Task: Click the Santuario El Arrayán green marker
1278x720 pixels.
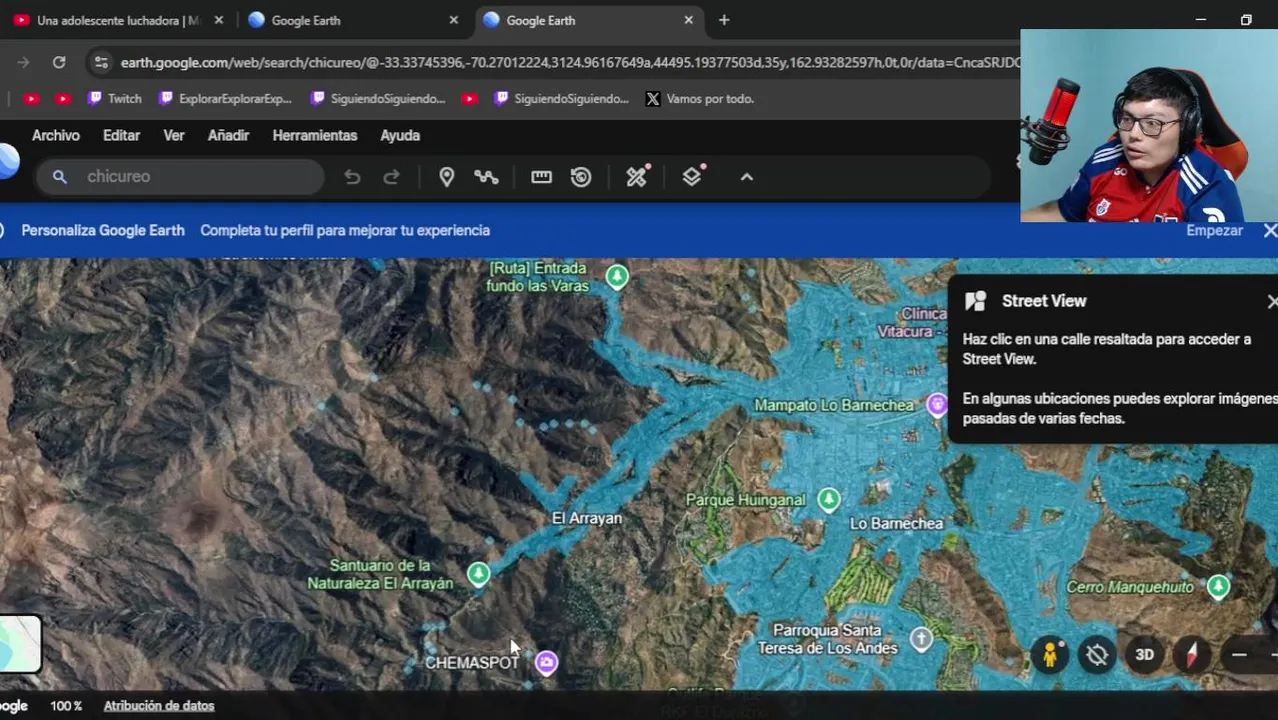Action: click(x=479, y=574)
